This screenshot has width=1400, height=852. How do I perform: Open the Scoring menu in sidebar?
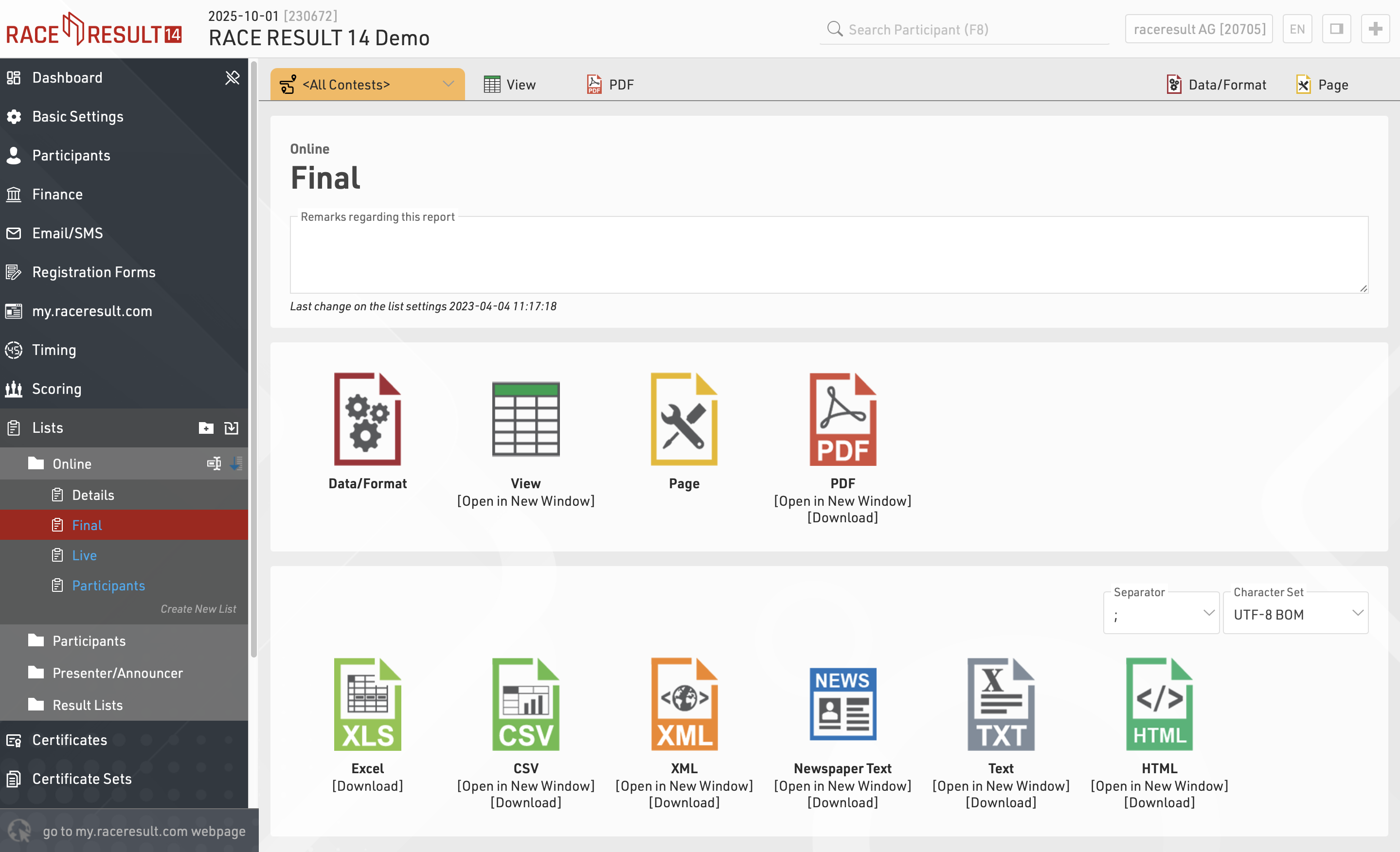point(57,389)
